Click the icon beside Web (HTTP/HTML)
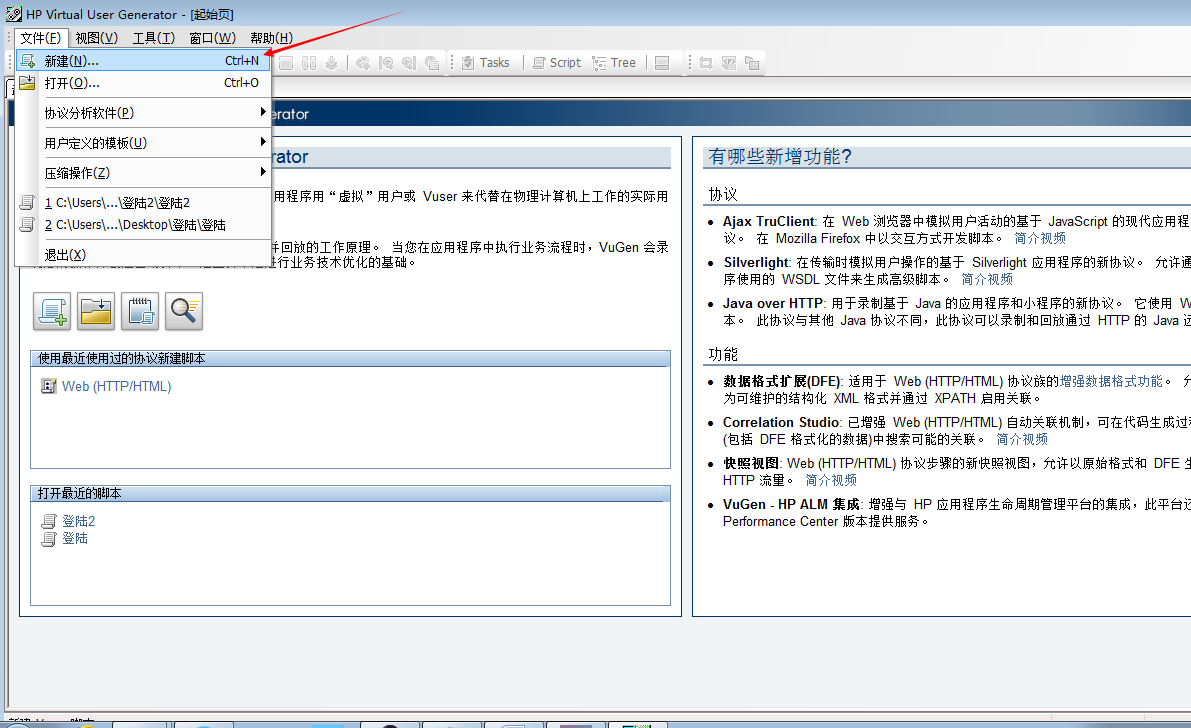The width and height of the screenshot is (1191, 728). tap(49, 386)
